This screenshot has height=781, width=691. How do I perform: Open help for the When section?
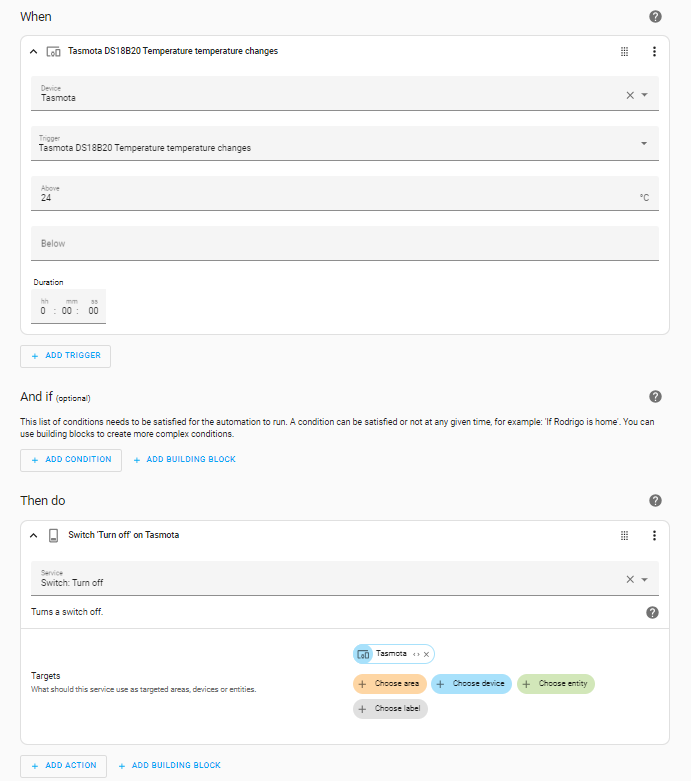656,17
